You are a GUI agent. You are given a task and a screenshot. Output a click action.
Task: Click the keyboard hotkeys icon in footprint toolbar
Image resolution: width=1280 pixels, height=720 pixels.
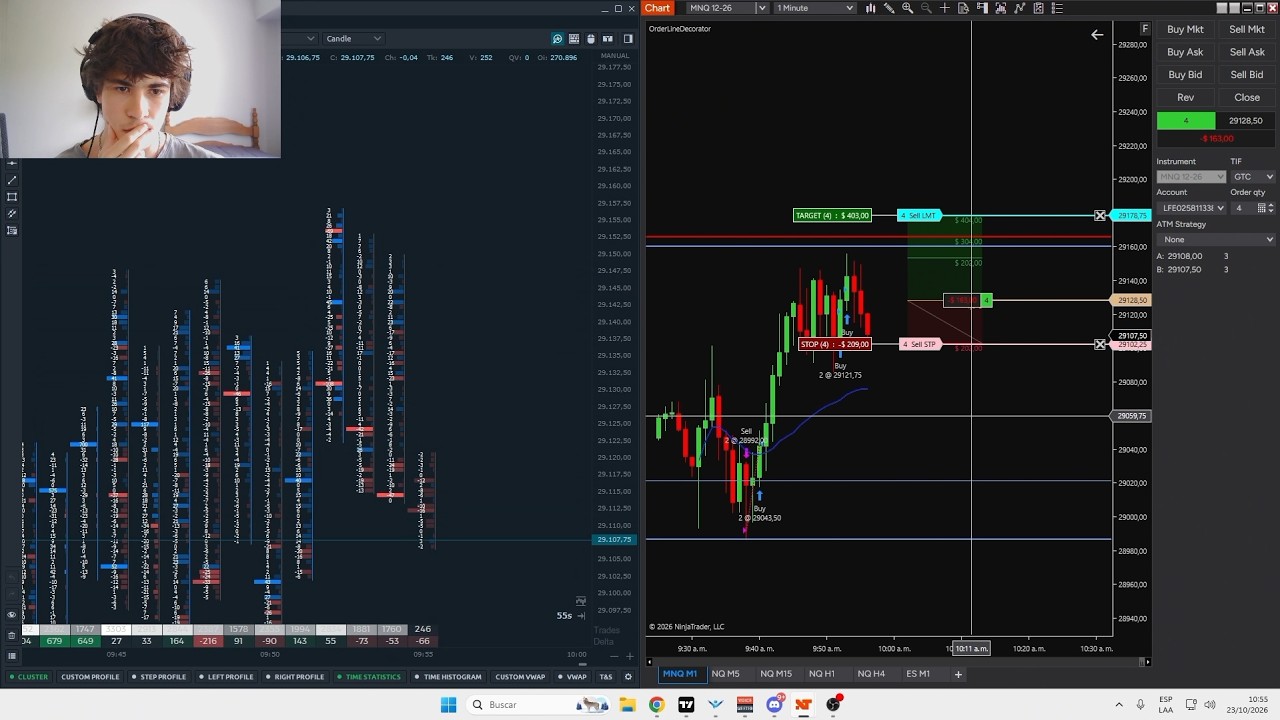tap(574, 39)
